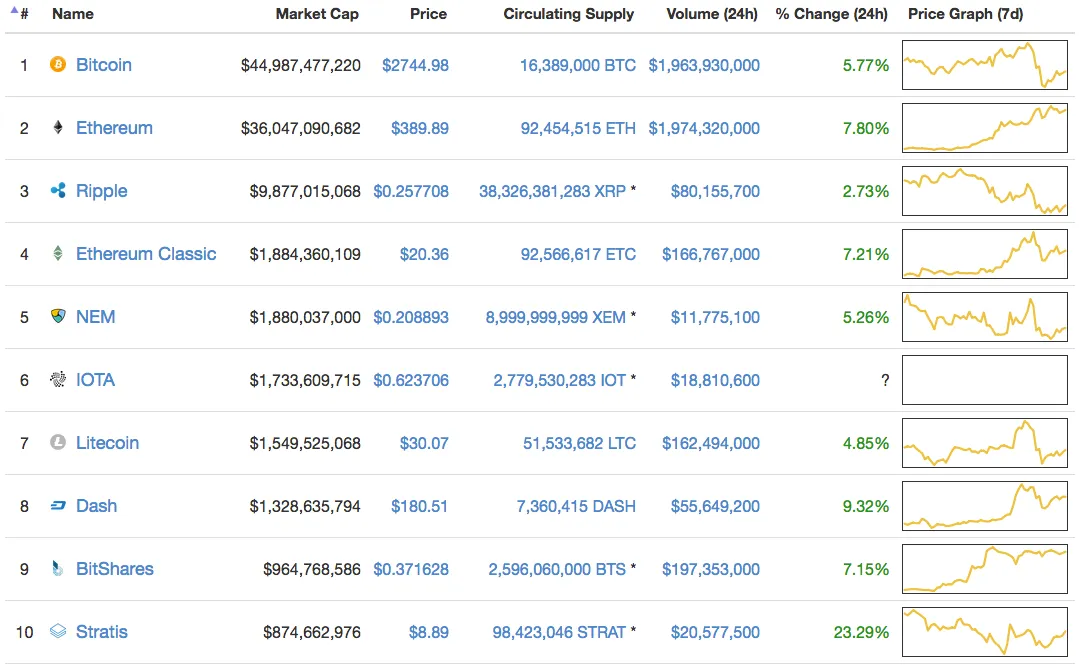Click NEM price $0.208893
This screenshot has width=1079, height=665.
[411, 317]
